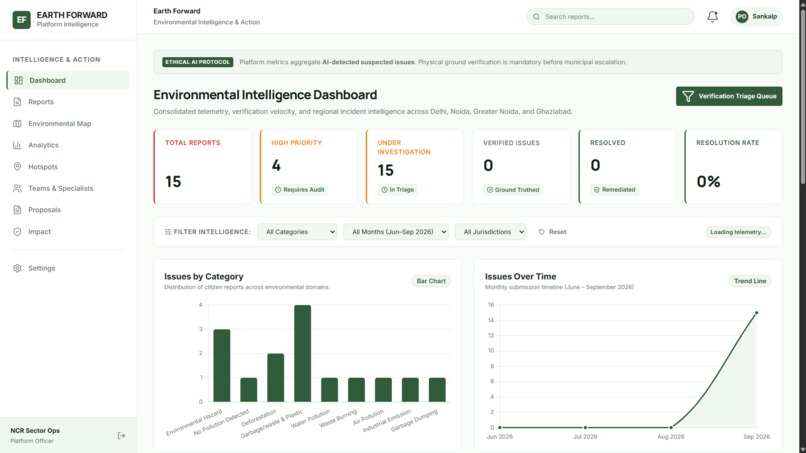
Task: Open the Reports sidebar item
Action: point(68,102)
